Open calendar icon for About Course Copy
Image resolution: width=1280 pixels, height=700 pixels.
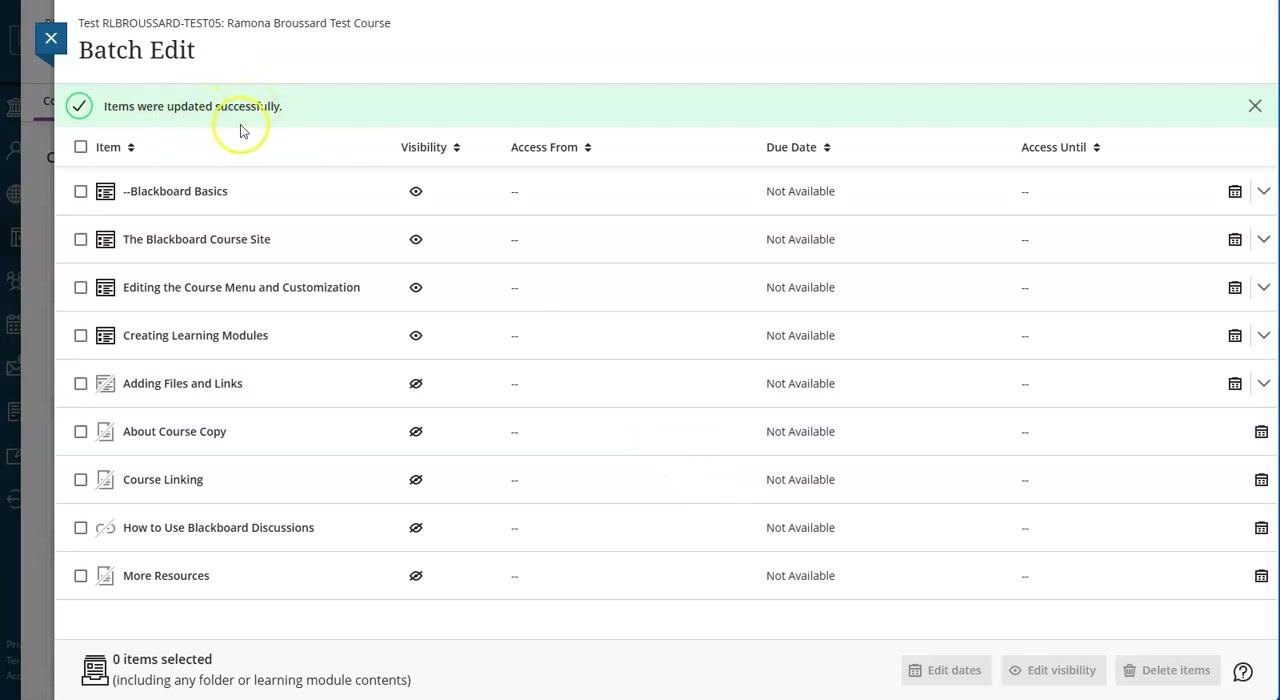(1261, 431)
